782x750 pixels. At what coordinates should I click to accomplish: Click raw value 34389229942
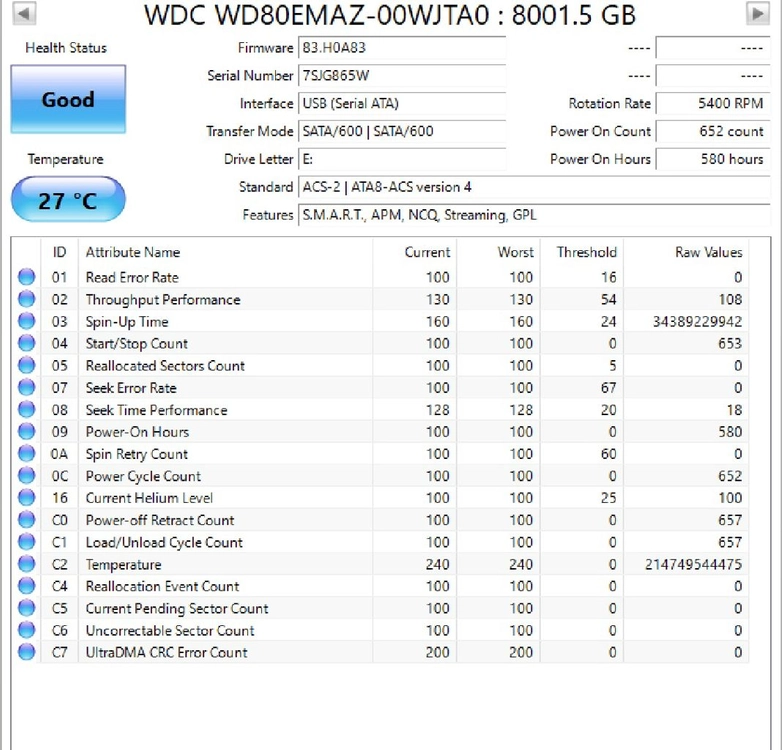pyautogui.click(x=697, y=322)
